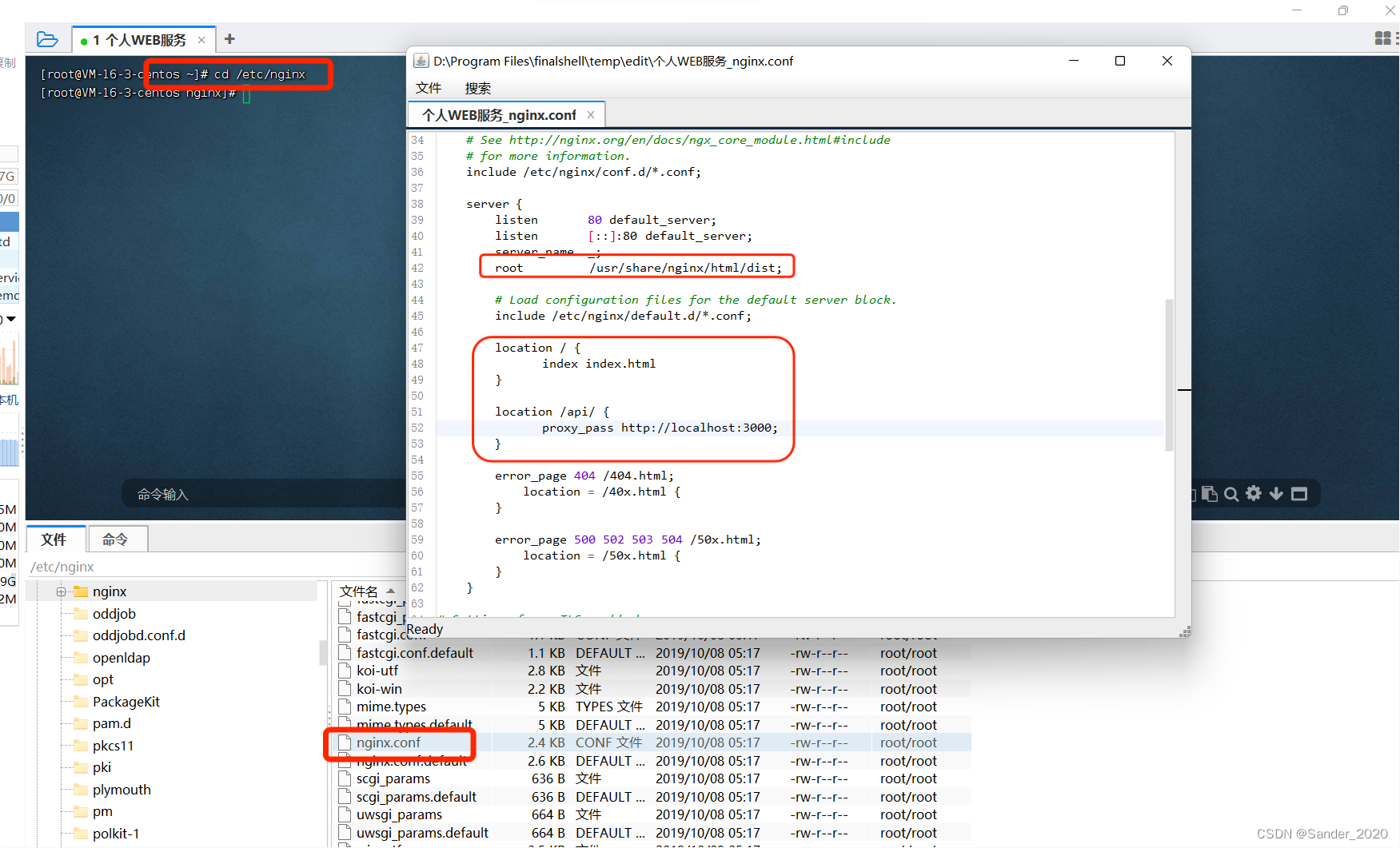1400x848 pixels.
Task: Click the scgi_params file icon
Action: 345,778
